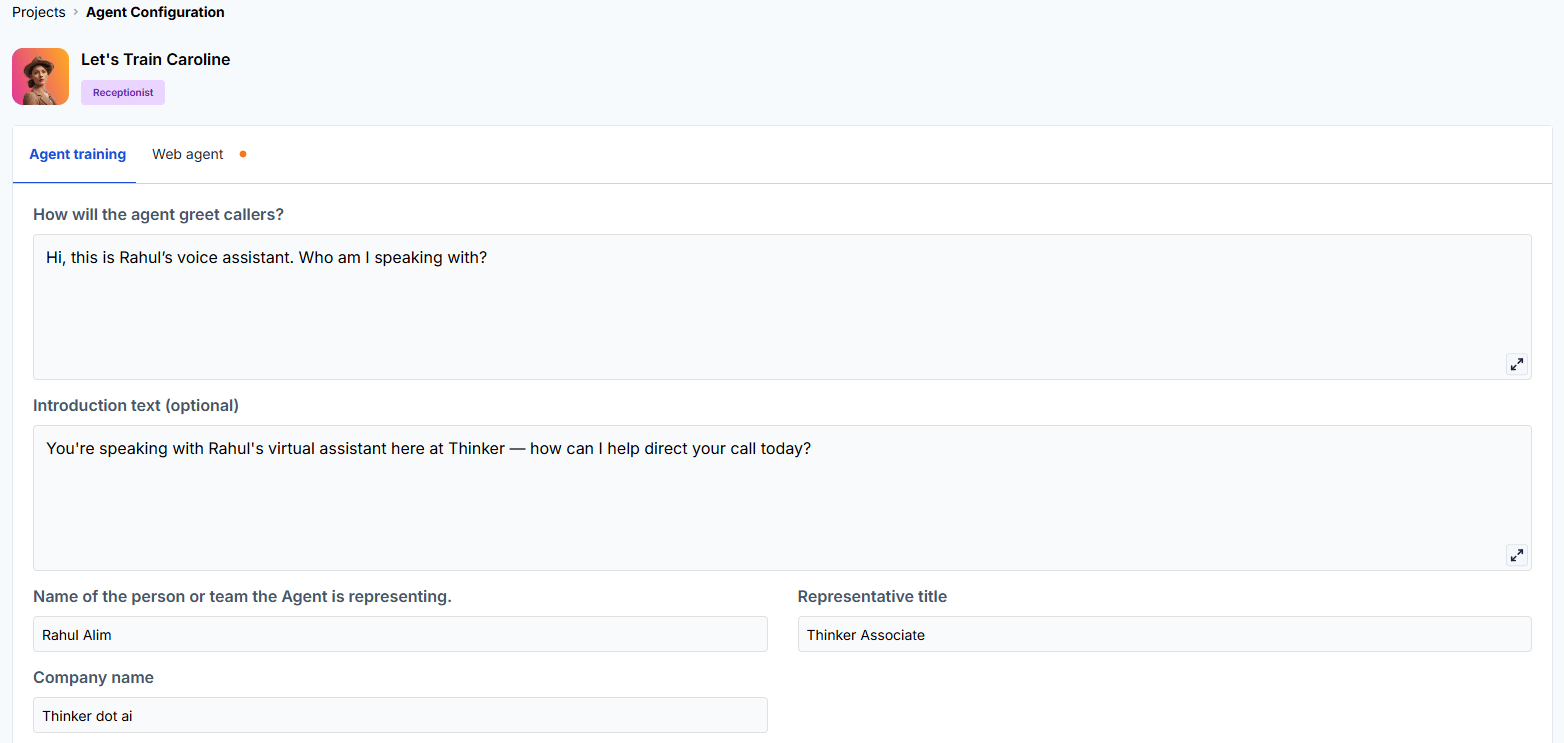1564x743 pixels.
Task: Click the breadcrumb chevron after Projects
Action: [76, 13]
